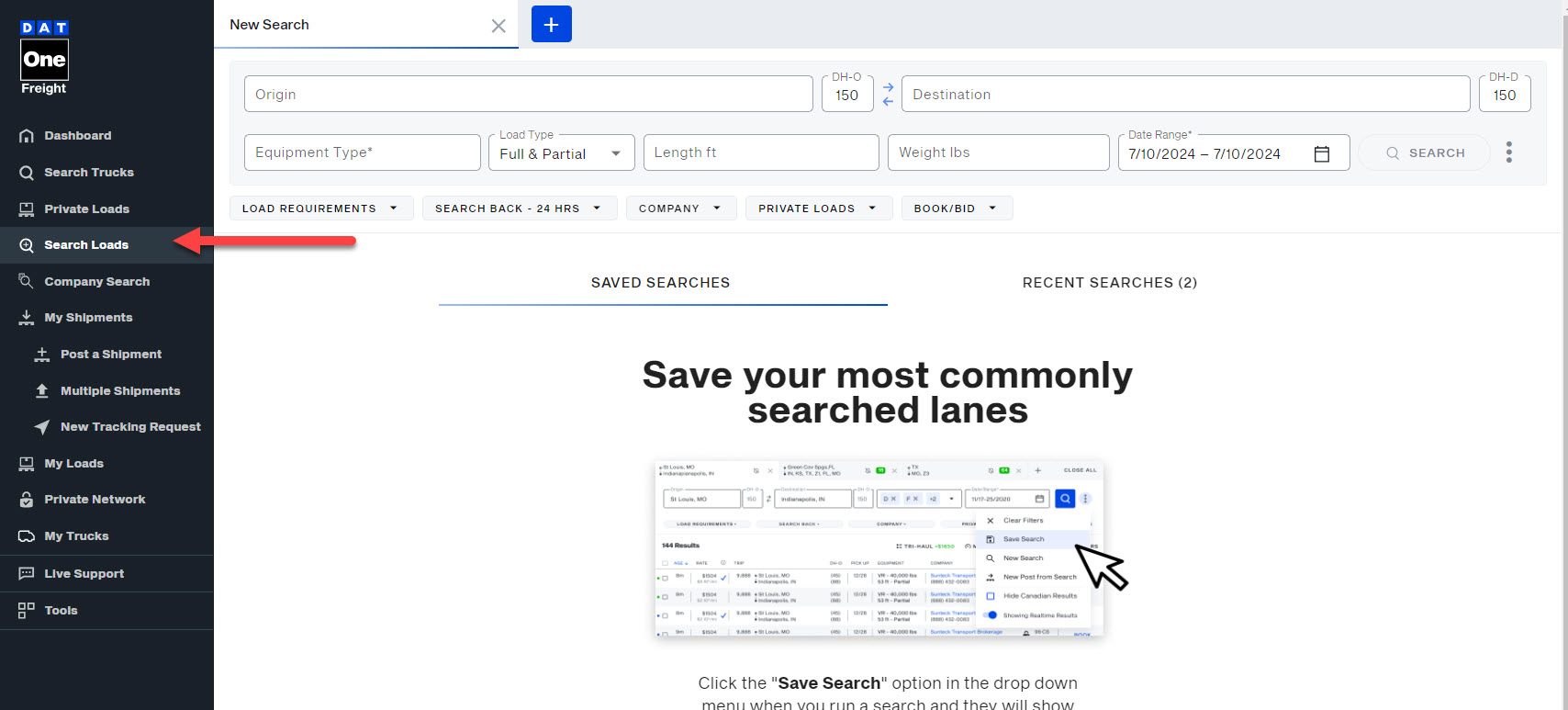Click the Date Range field
The image size is (1568, 710).
[x=1234, y=152]
